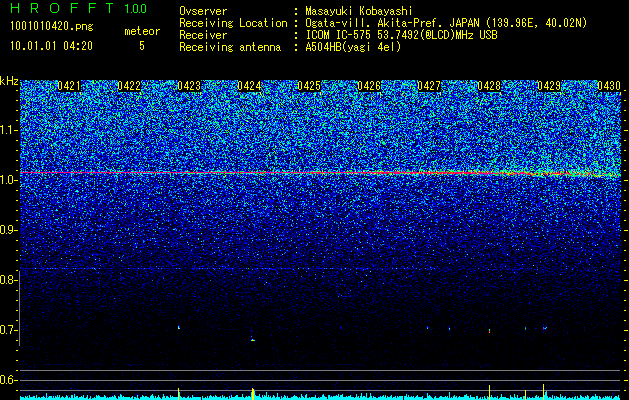629x400 pixels.
Task: Click the 0422 time marker
Action: tap(129, 86)
